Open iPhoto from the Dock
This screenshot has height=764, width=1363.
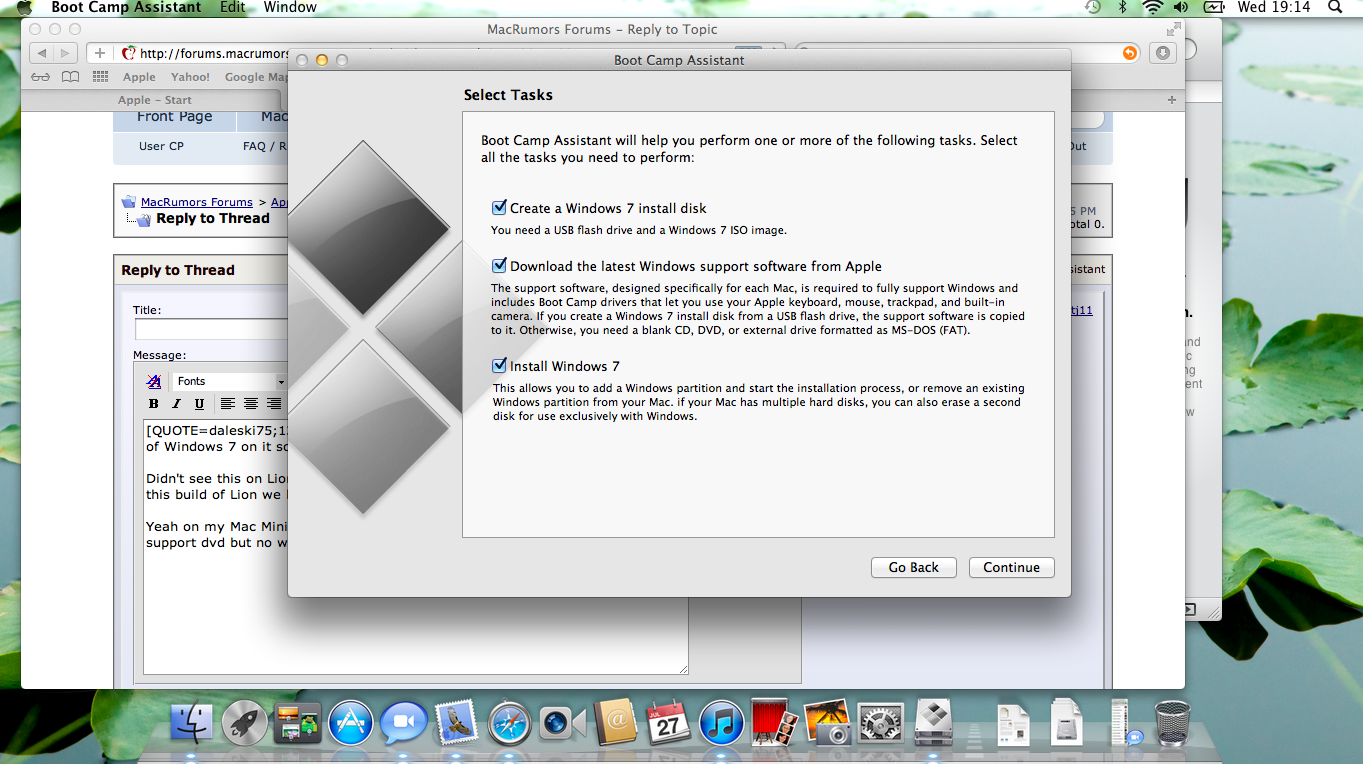pyautogui.click(x=828, y=722)
